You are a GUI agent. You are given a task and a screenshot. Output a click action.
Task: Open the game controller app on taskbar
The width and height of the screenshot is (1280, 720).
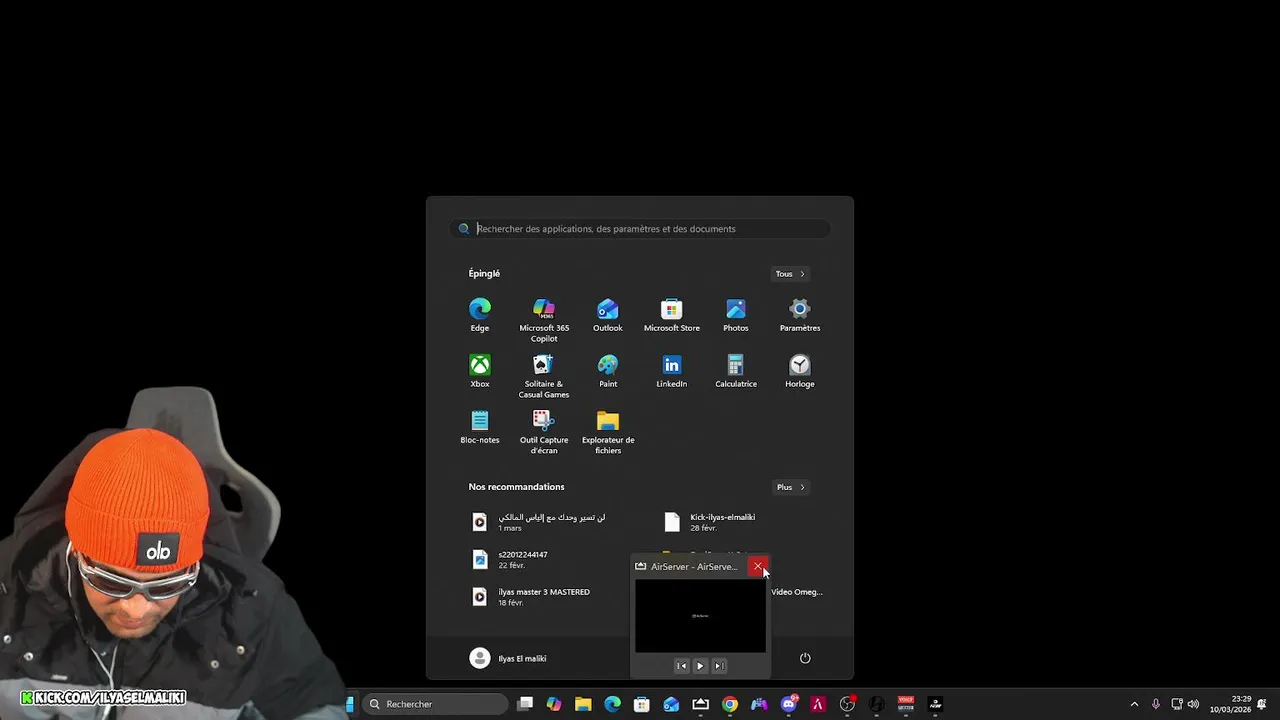(x=759, y=704)
